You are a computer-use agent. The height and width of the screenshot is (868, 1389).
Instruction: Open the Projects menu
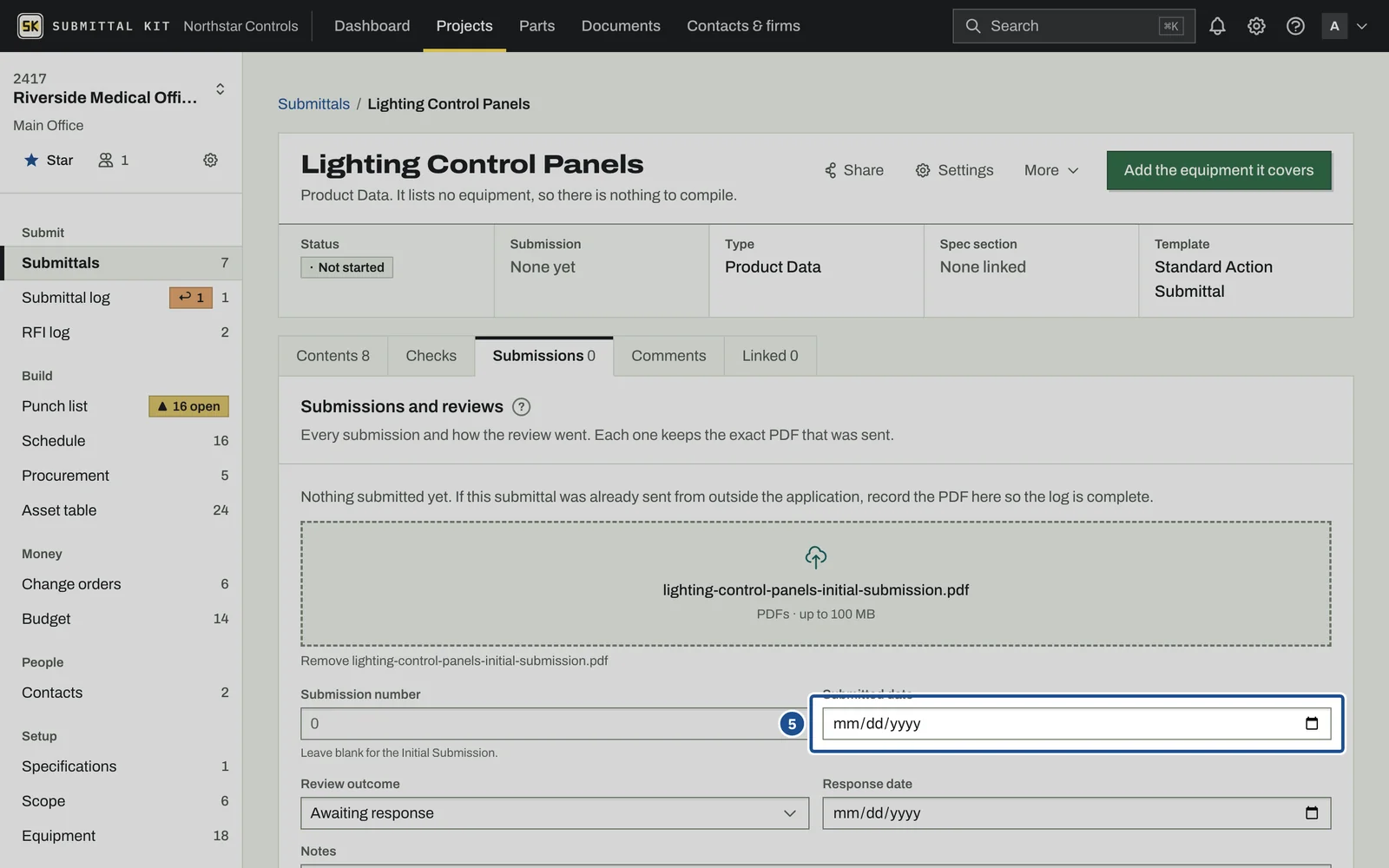pyautogui.click(x=464, y=26)
